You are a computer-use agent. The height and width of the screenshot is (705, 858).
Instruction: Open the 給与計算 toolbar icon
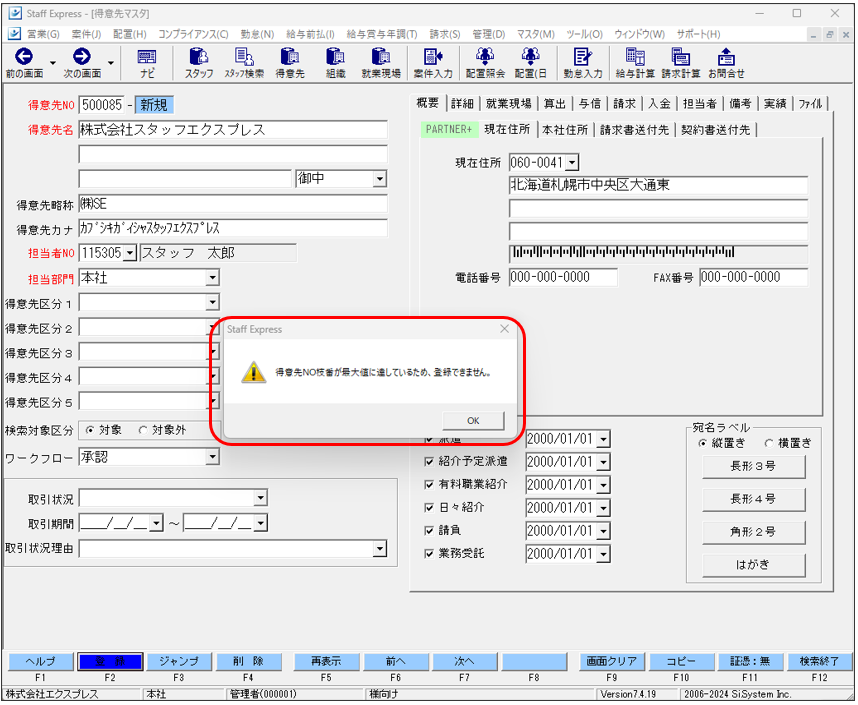coord(635,62)
